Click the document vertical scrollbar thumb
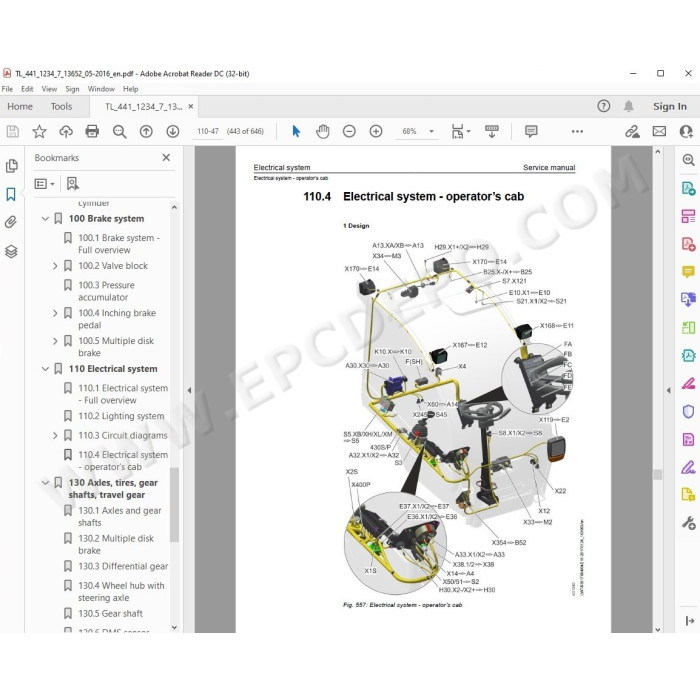The height and width of the screenshot is (700, 700). [x=658, y=474]
